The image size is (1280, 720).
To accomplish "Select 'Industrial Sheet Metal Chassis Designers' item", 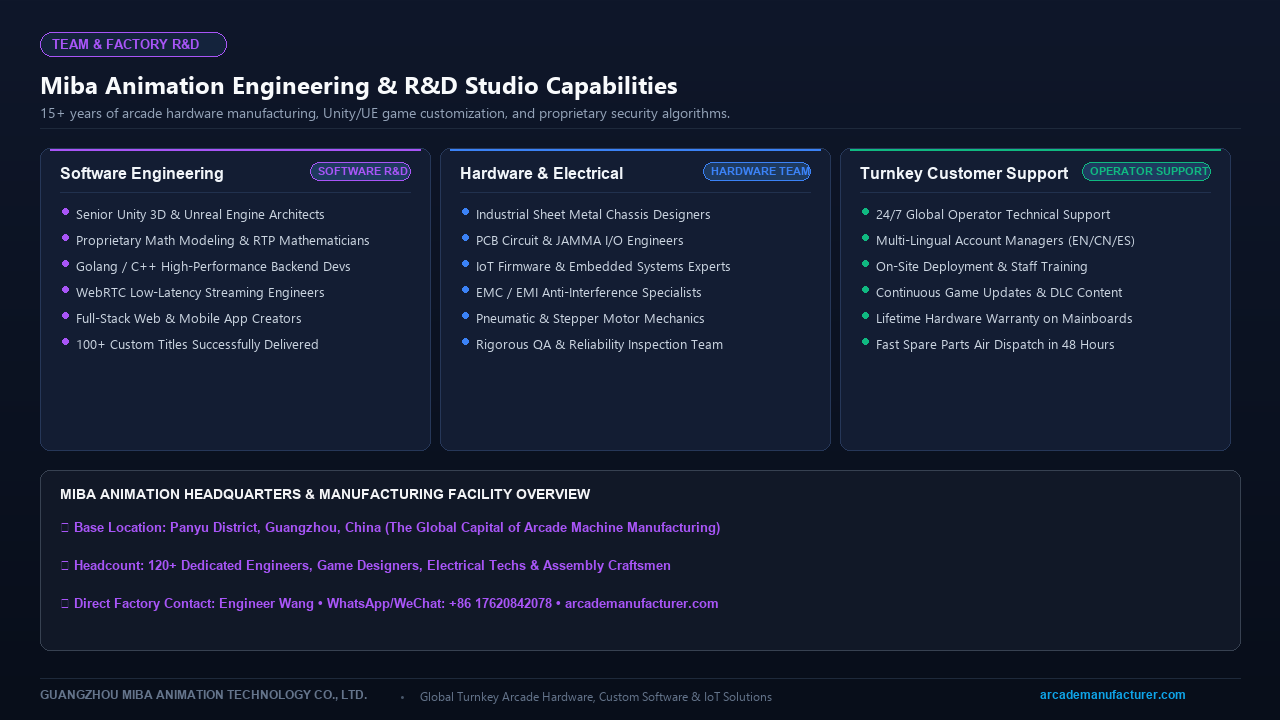I will [593, 215].
